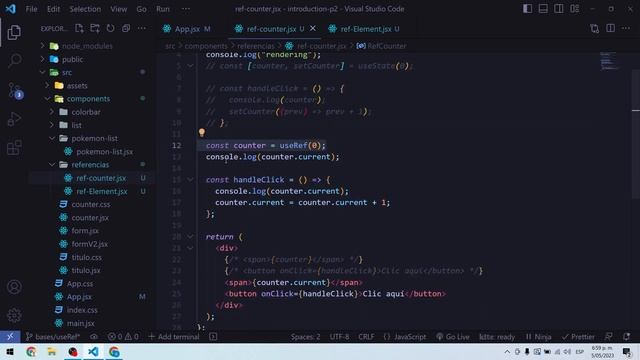
Task: Open the Go menu
Action: click(141, 9)
